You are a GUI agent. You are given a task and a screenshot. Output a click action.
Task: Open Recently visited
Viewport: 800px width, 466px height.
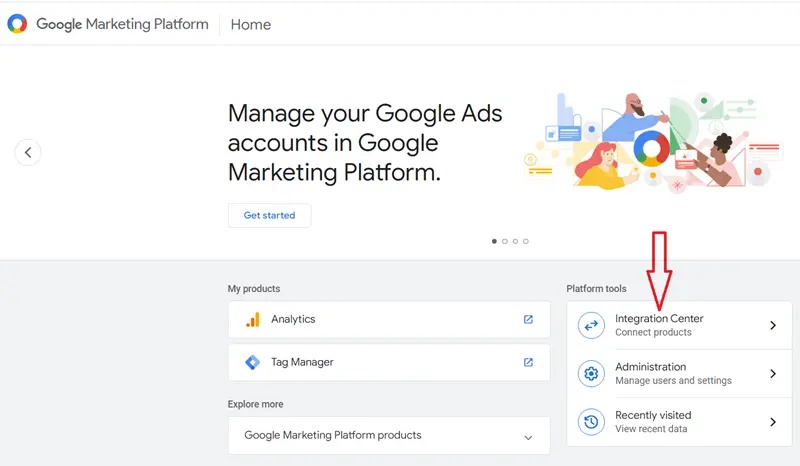click(680, 422)
